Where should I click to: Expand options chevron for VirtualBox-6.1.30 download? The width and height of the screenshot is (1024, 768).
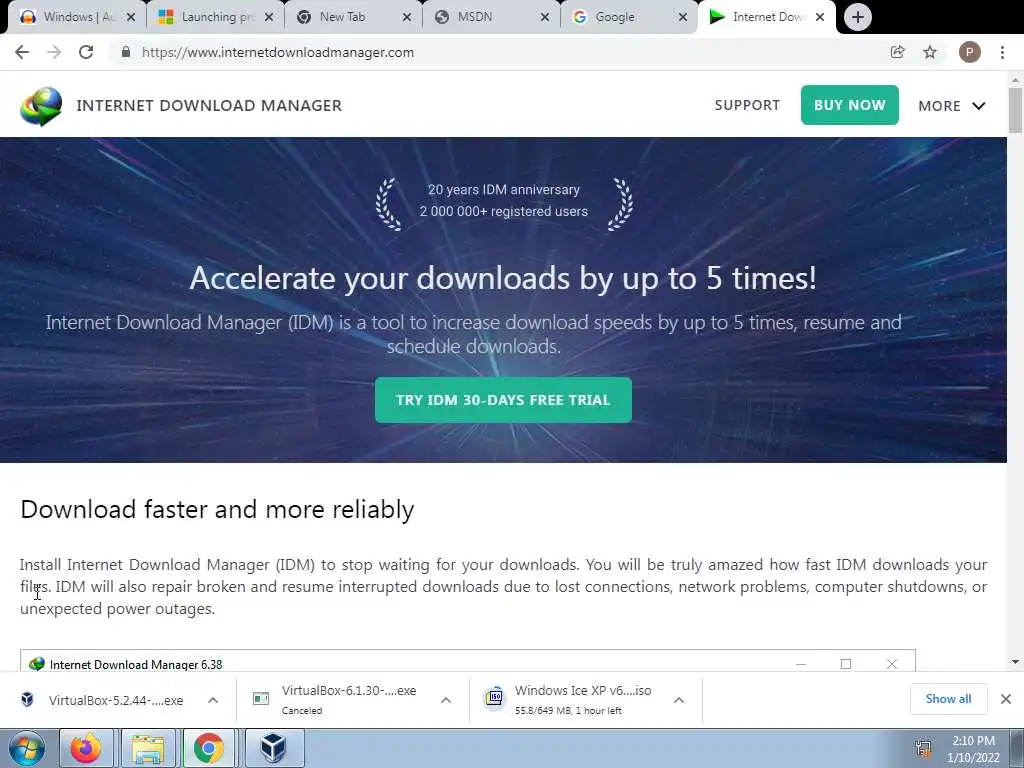click(x=446, y=700)
